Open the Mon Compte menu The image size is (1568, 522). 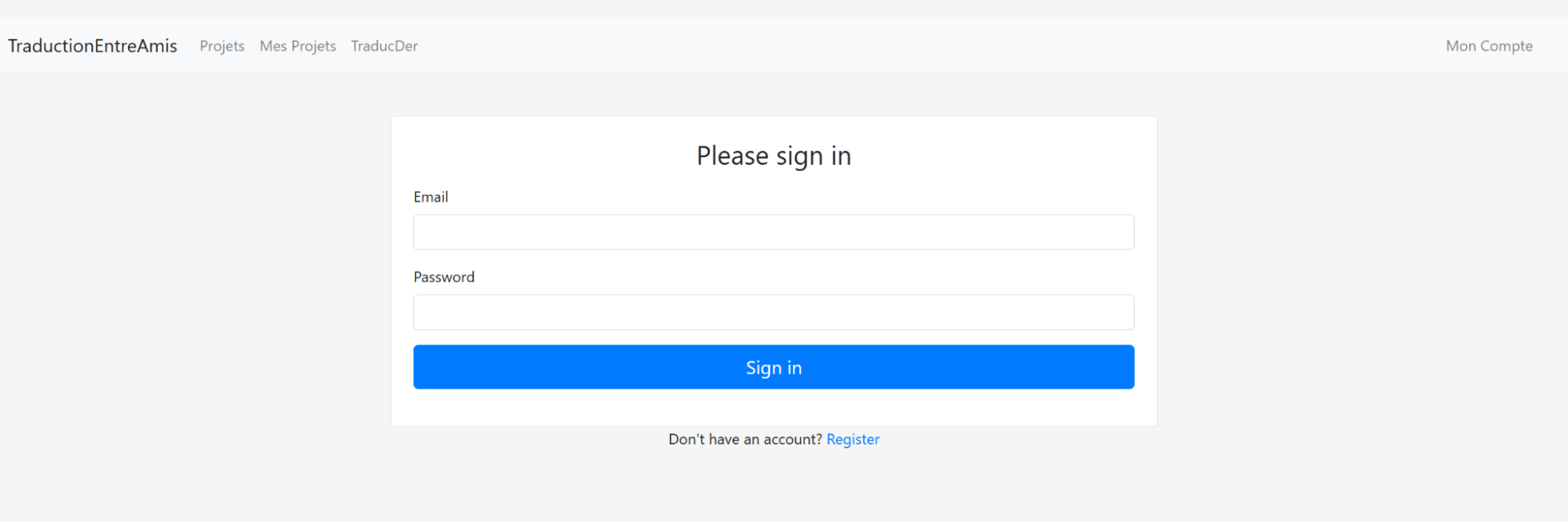(x=1489, y=46)
